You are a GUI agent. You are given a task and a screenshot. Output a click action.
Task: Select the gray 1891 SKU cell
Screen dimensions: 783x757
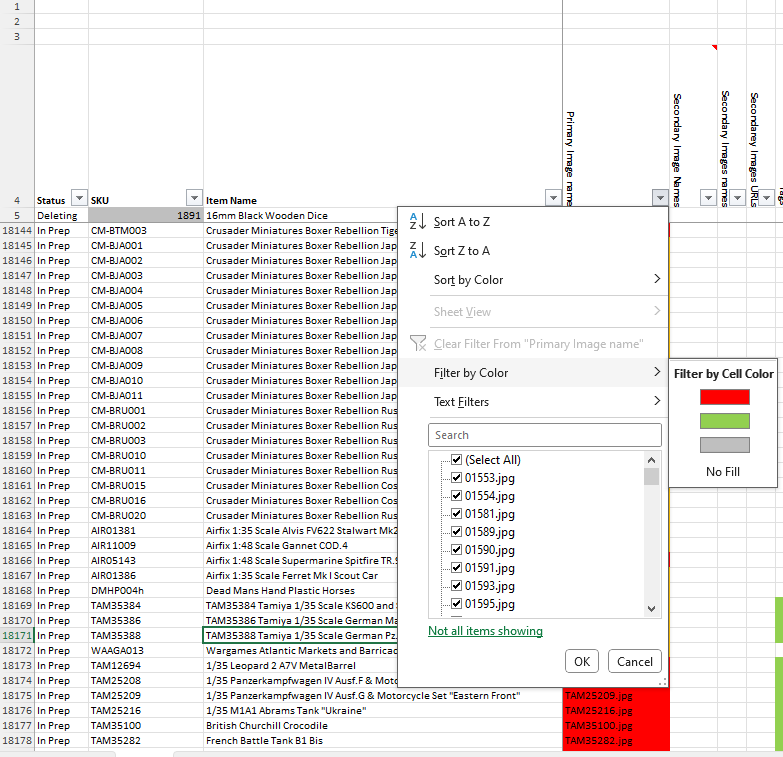(x=146, y=215)
